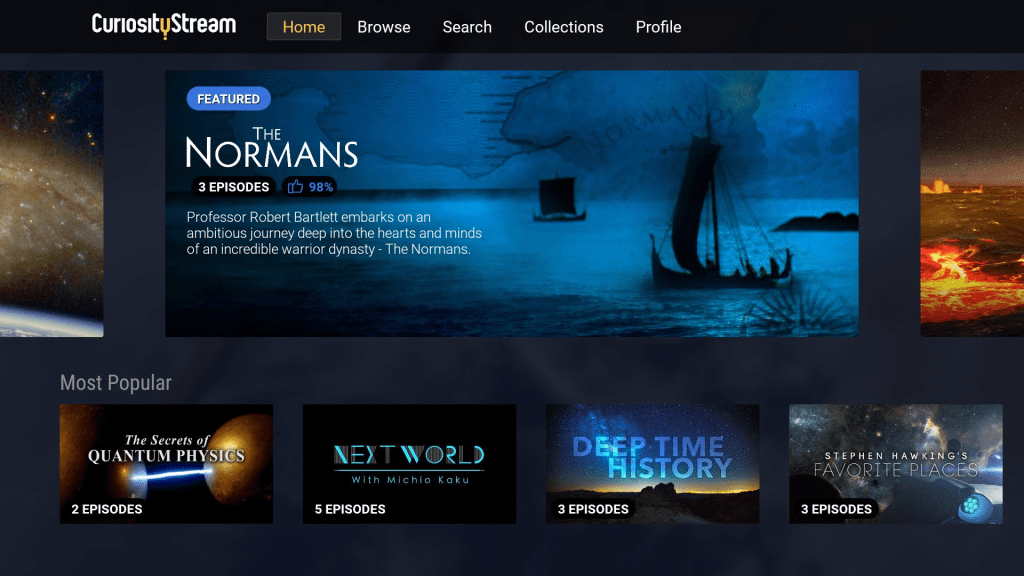Play Stephen Hawking's Favorite Places

[x=895, y=462]
